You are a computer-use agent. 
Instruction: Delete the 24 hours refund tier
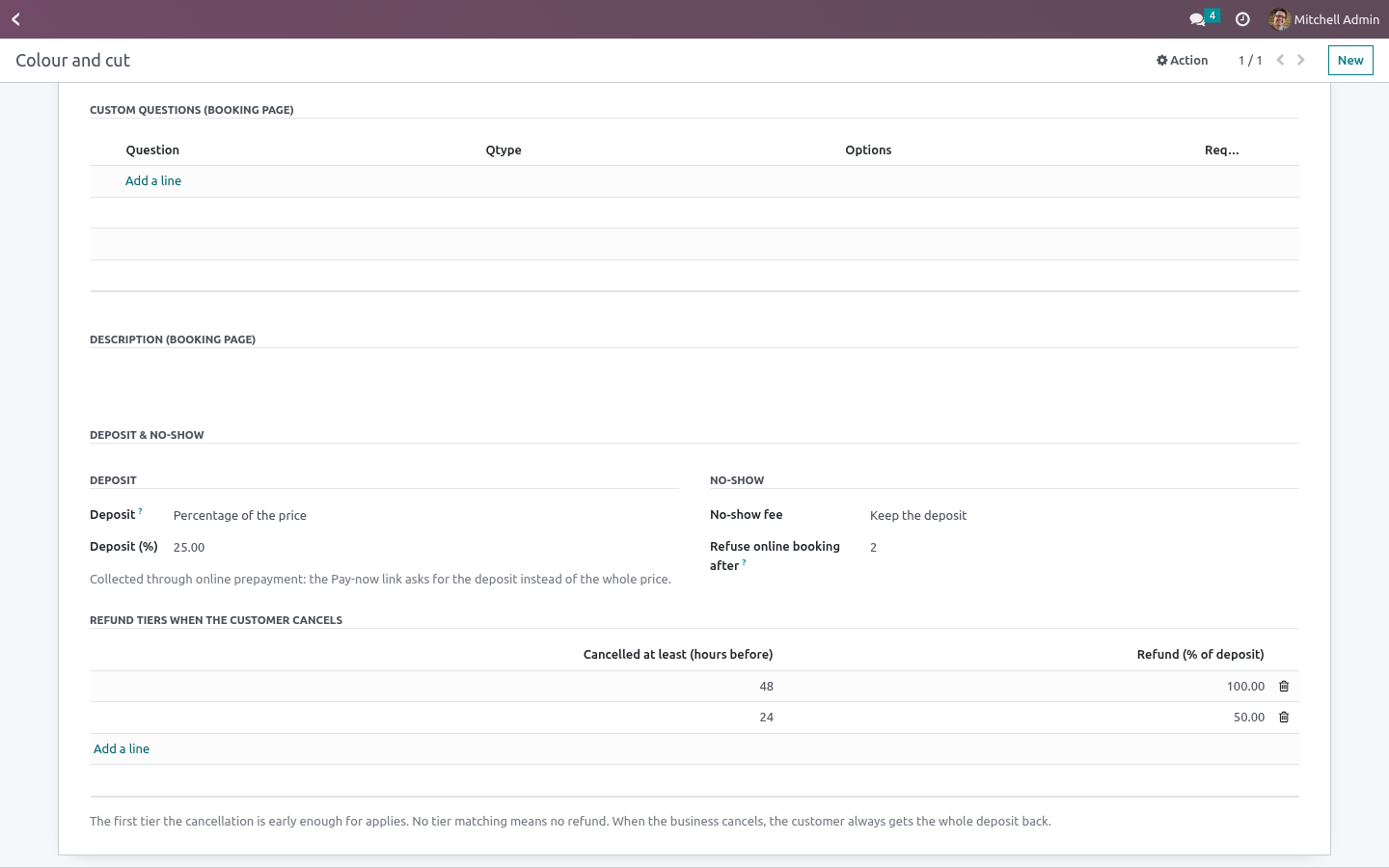point(1284,718)
